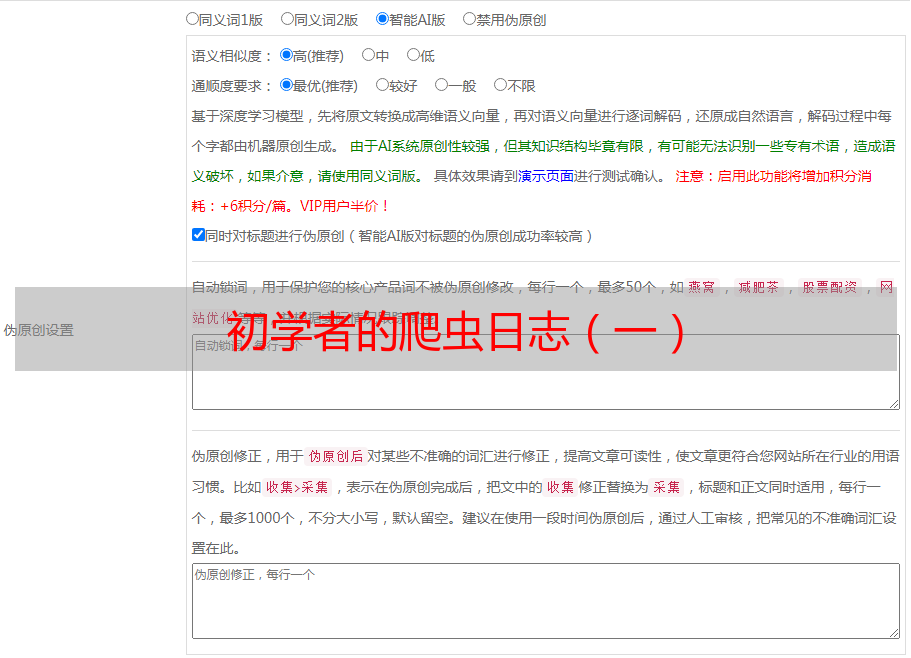This screenshot has height=658, width=911.
Task: Set 通顺度要求 to 较好
Action: [382, 85]
